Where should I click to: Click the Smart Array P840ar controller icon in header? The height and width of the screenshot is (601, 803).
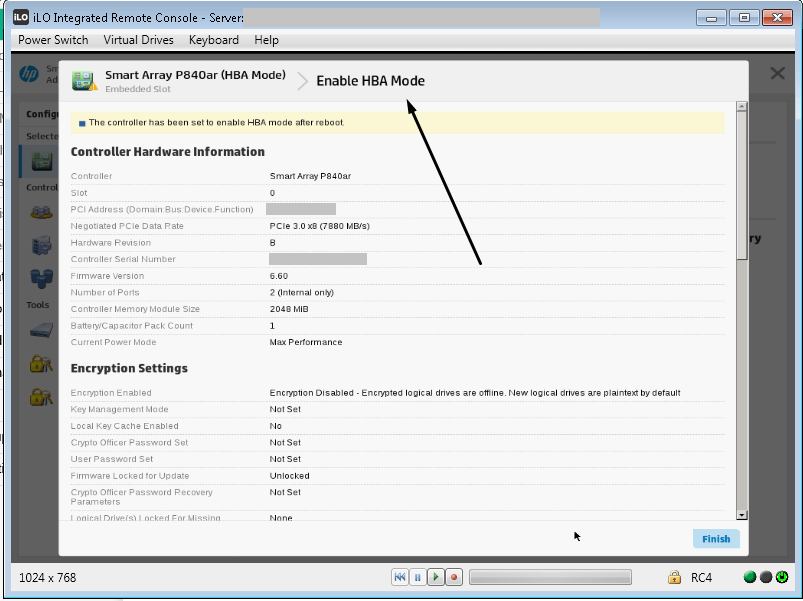pos(84,80)
